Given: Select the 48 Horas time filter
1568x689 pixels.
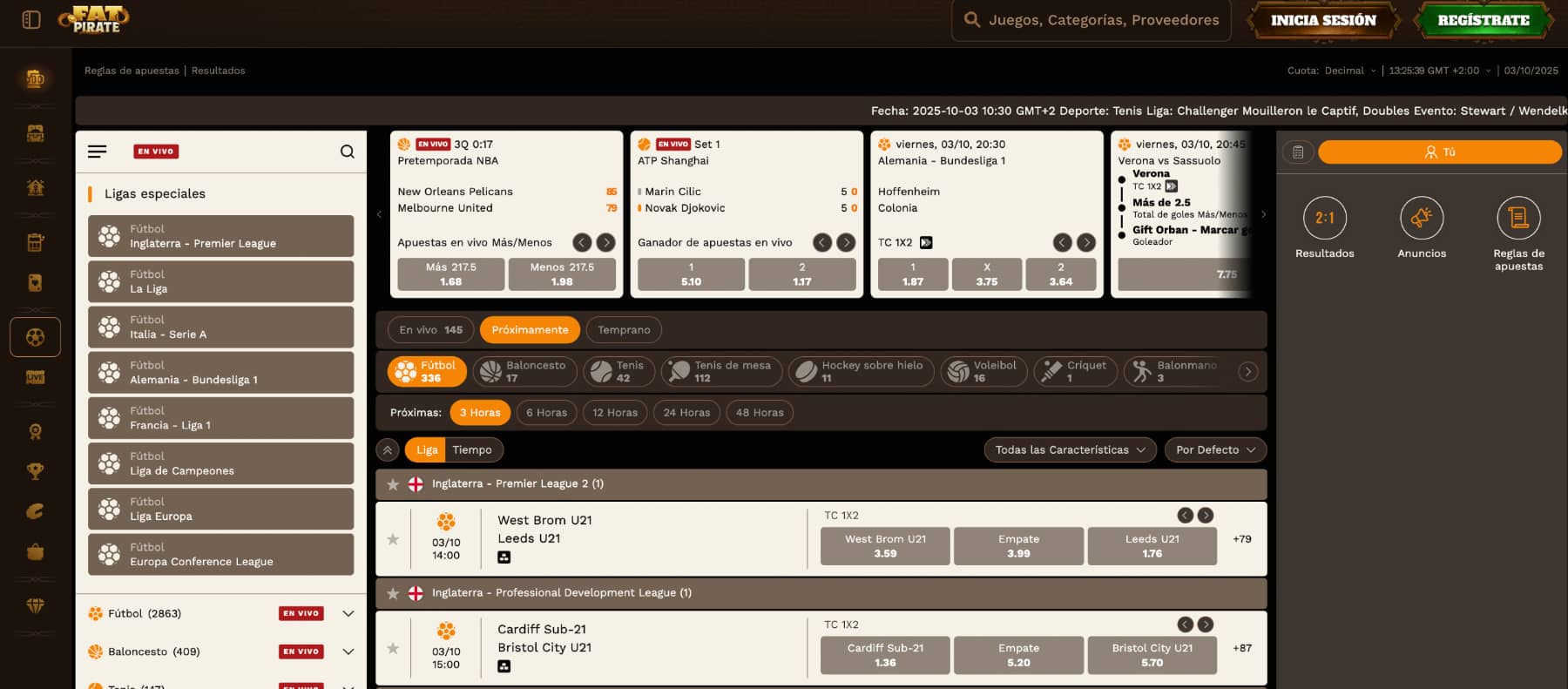Looking at the screenshot, I should (760, 413).
